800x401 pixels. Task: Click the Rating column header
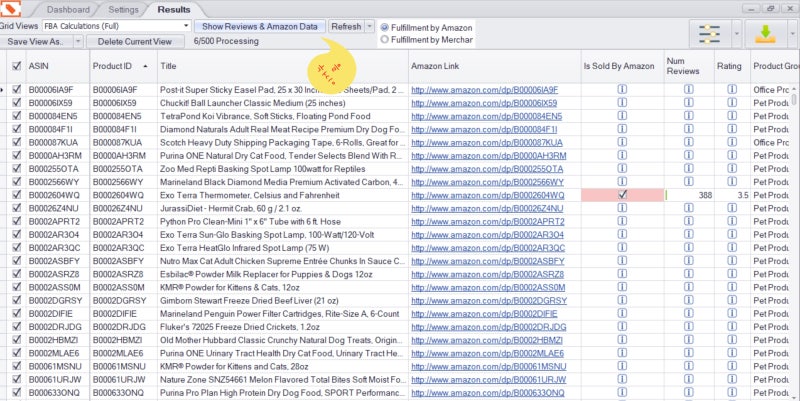click(732, 66)
